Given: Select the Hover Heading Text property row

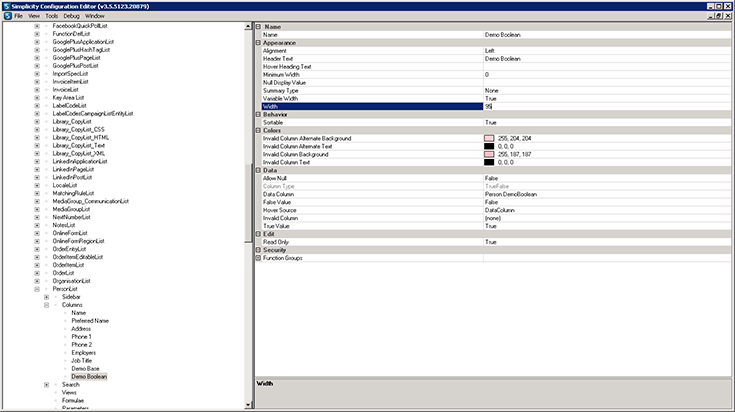Looking at the screenshot, I should [x=495, y=67].
